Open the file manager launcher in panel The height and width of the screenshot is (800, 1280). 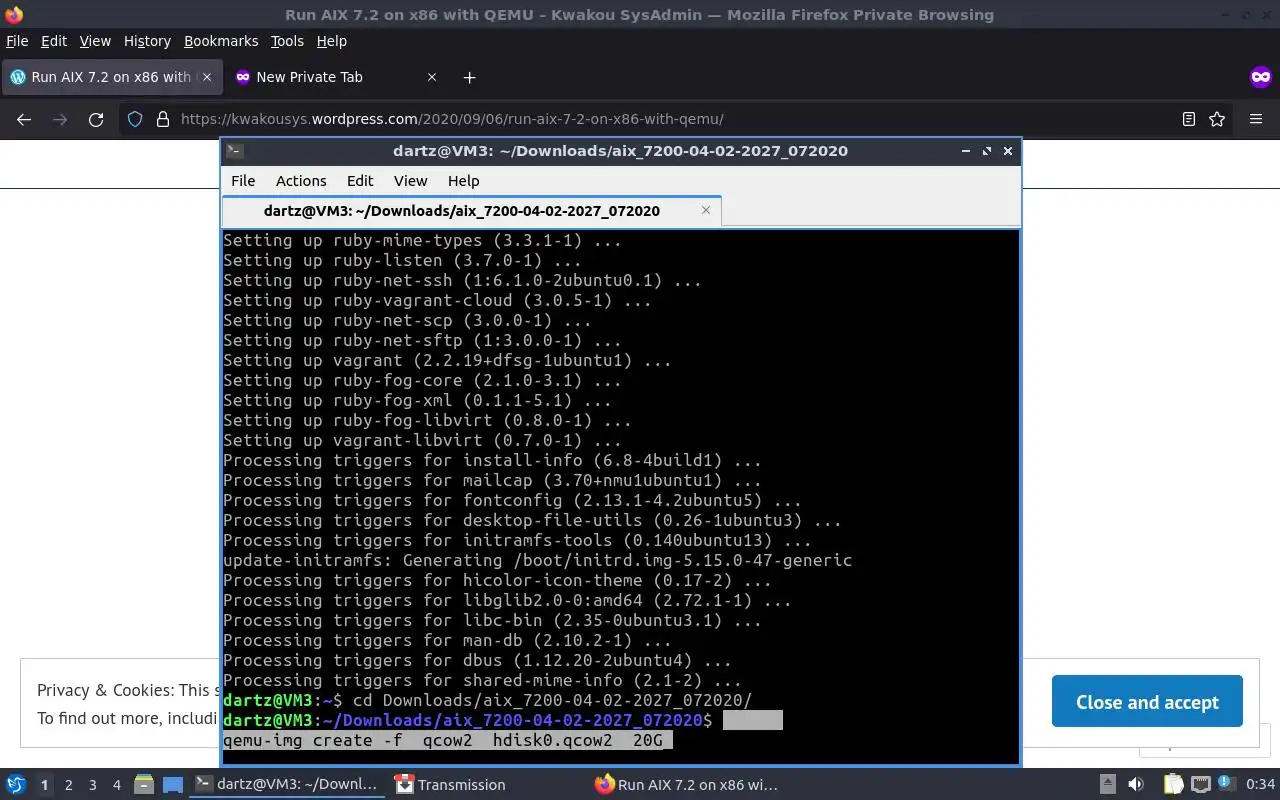(x=143, y=785)
